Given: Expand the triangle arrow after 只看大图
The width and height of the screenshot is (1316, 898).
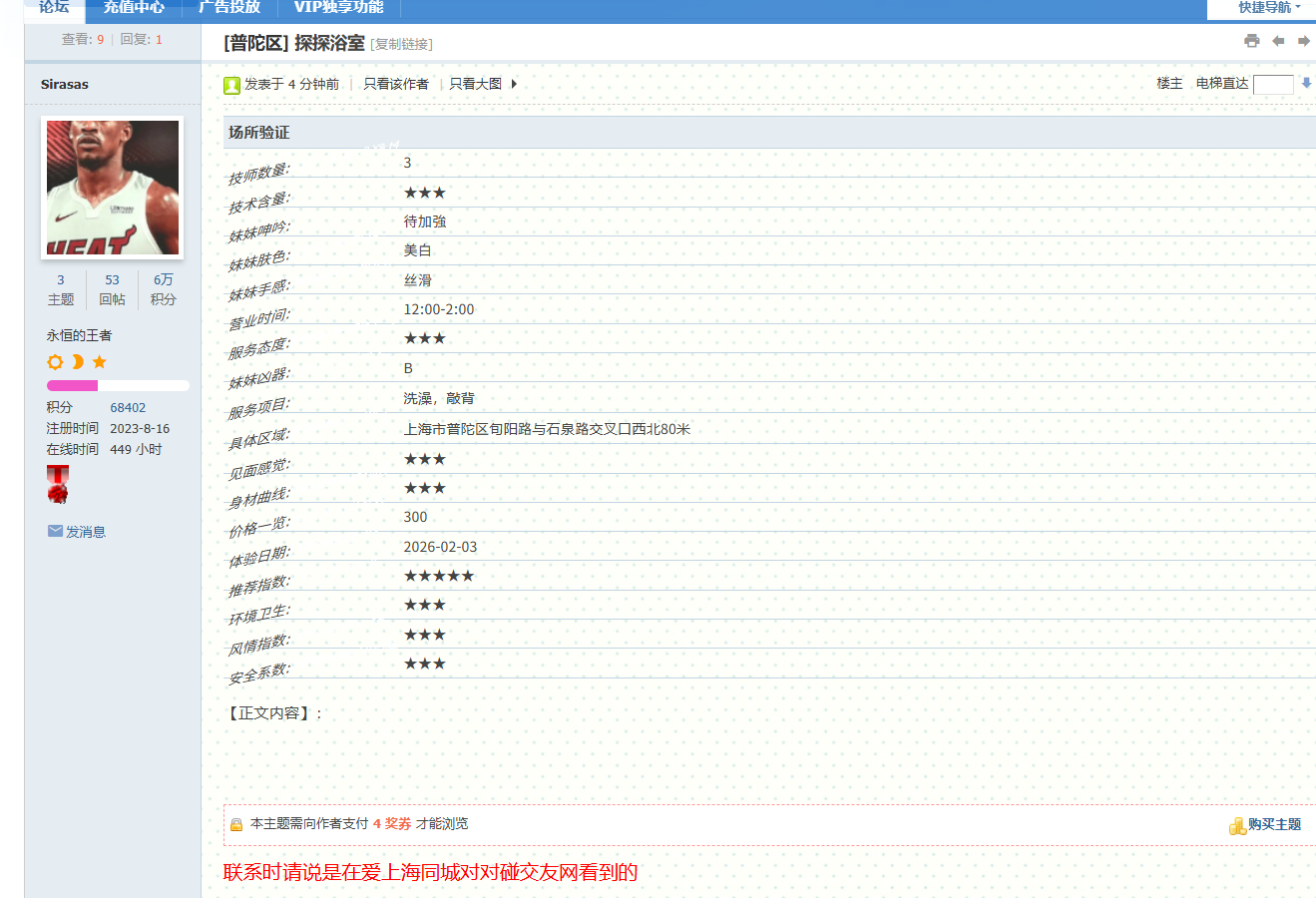Looking at the screenshot, I should point(514,84).
